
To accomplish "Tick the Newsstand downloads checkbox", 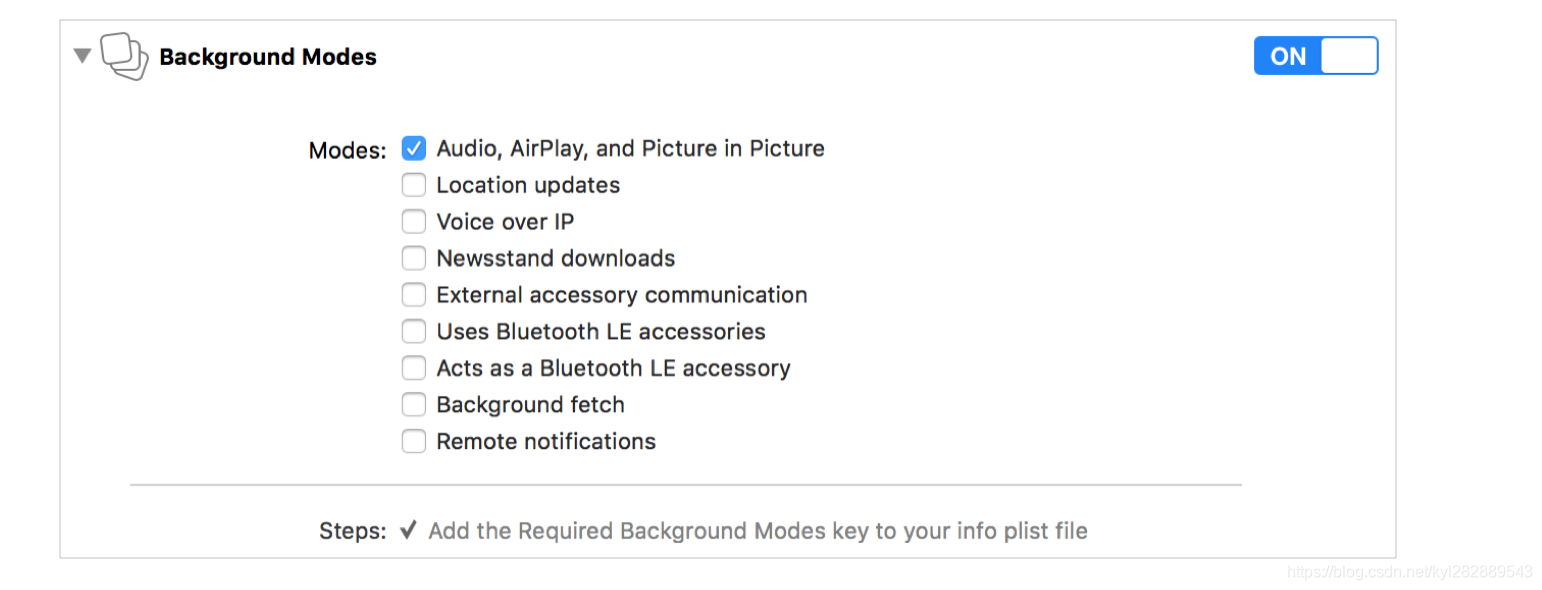I will click(x=414, y=258).
